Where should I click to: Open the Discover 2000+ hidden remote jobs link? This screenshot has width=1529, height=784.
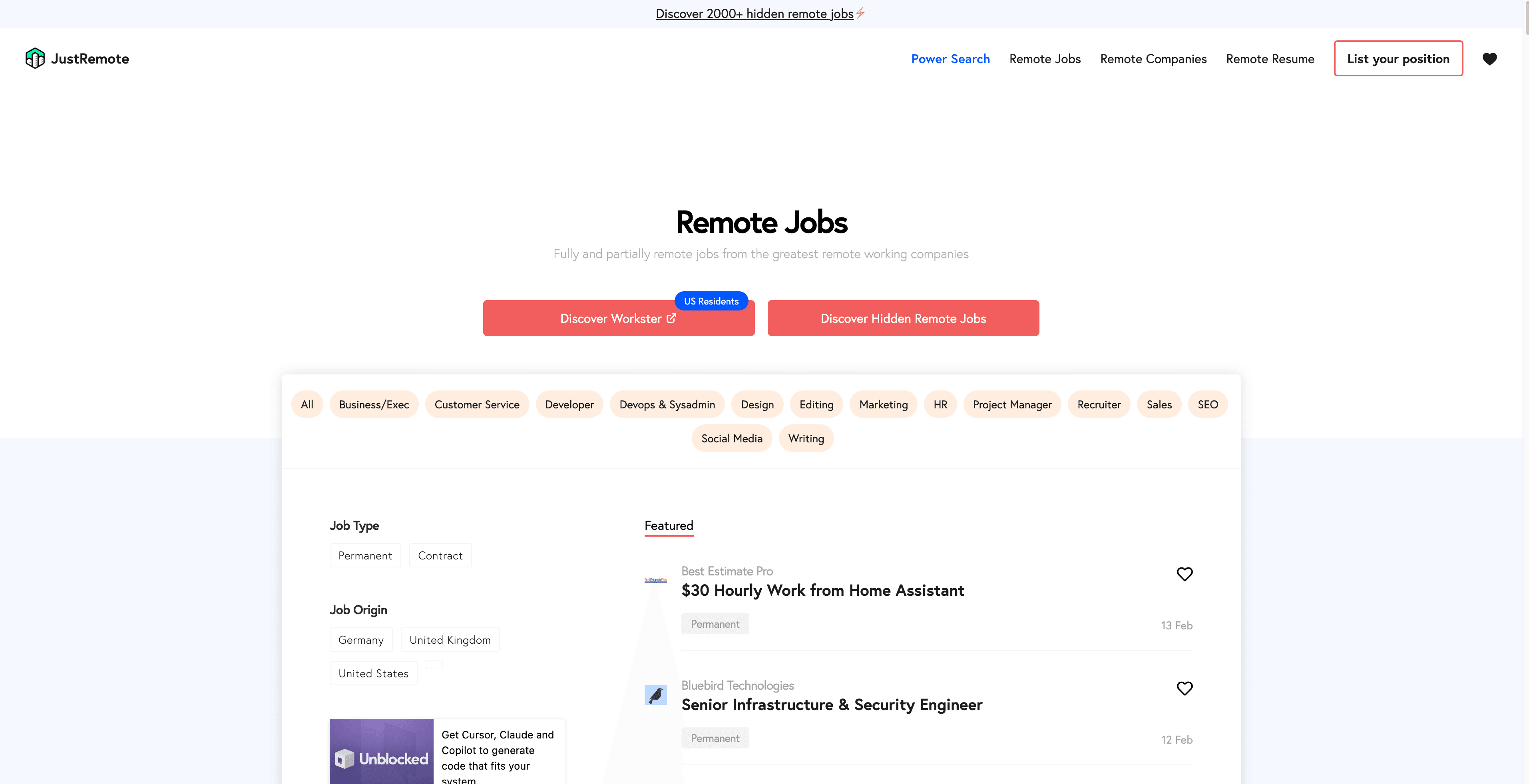pyautogui.click(x=755, y=13)
